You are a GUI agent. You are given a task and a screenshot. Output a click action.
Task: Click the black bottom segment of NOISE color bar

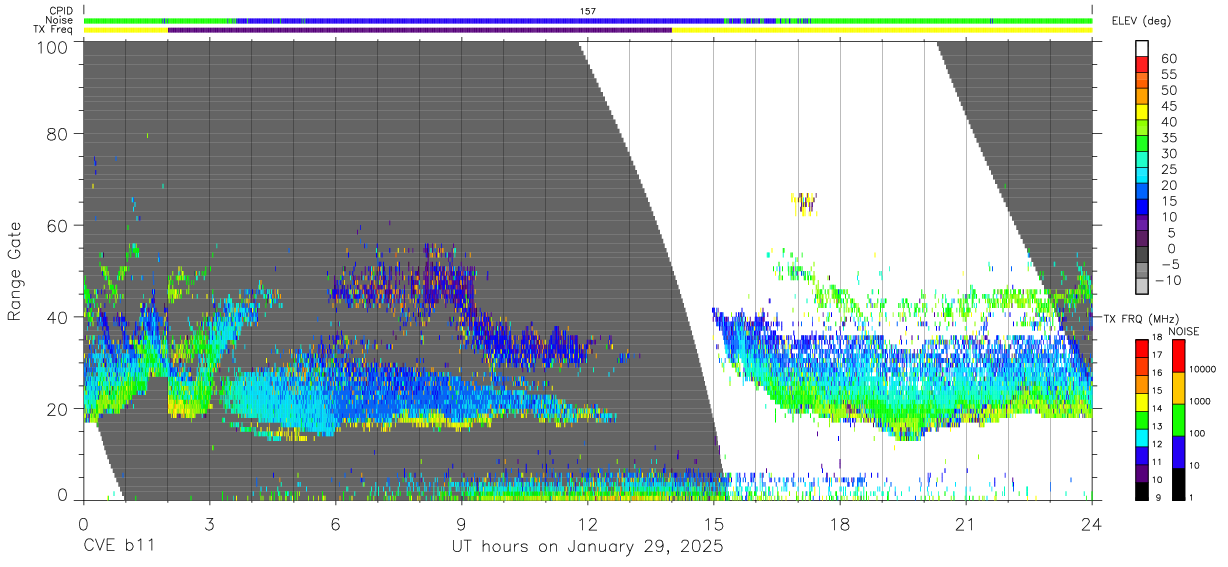tap(1178, 484)
